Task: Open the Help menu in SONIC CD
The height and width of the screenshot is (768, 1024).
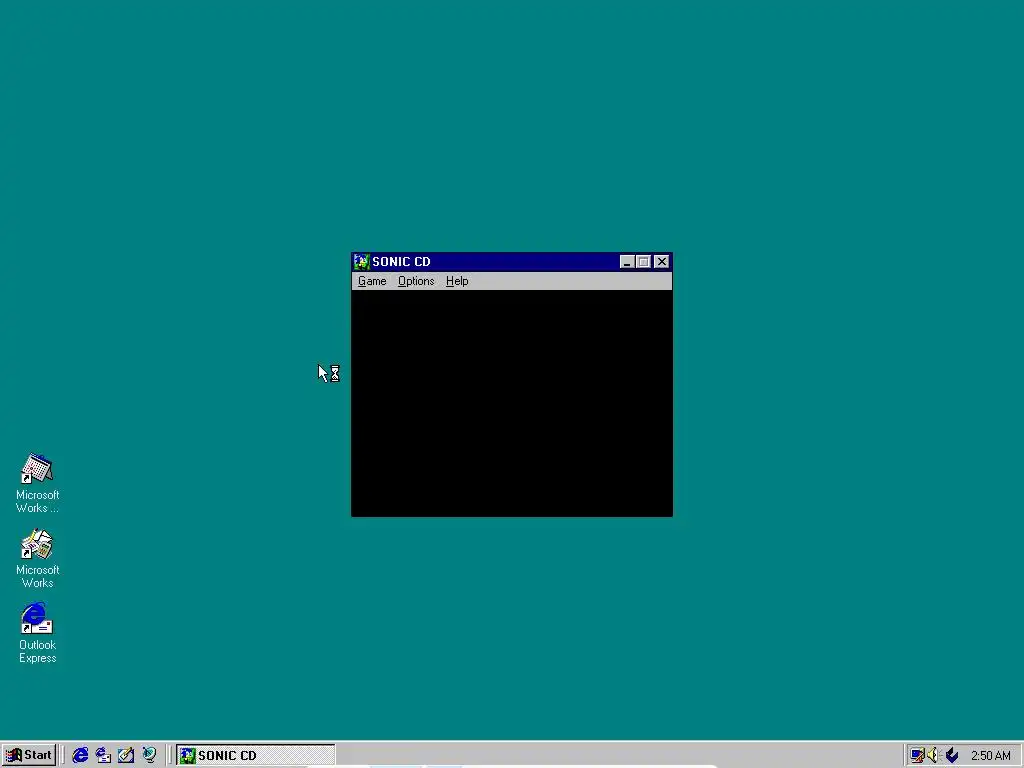Action: click(x=457, y=281)
